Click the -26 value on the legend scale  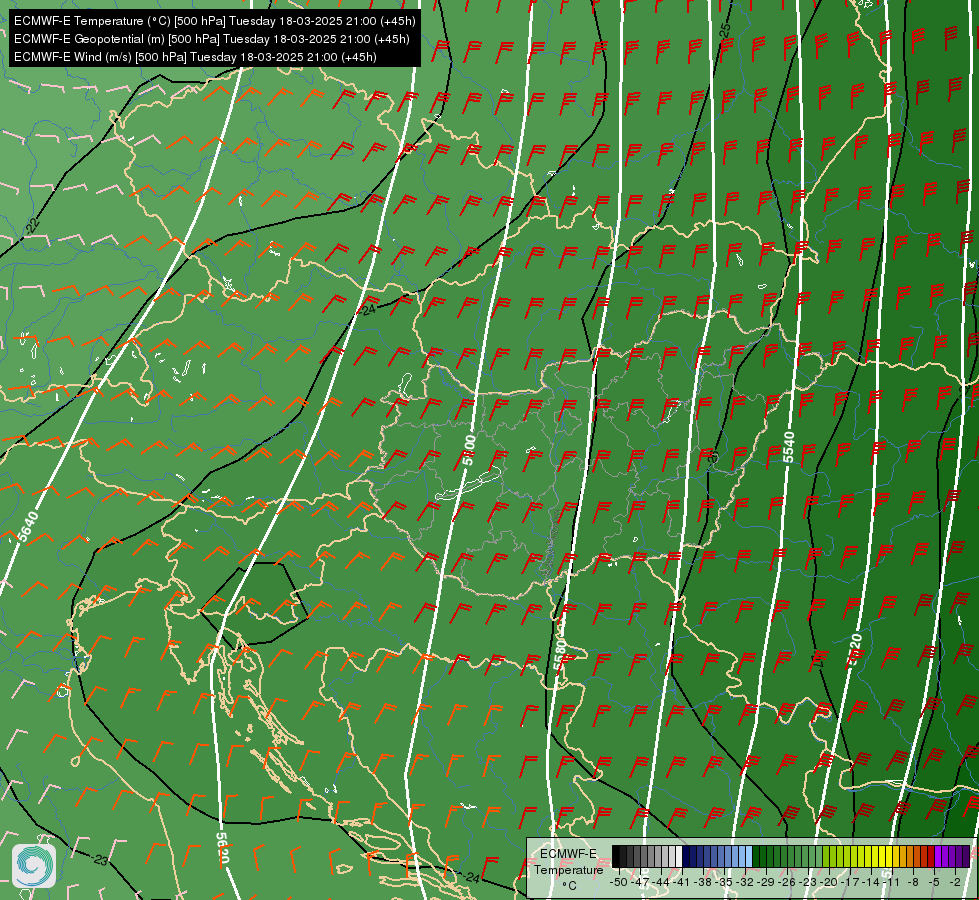[787, 883]
